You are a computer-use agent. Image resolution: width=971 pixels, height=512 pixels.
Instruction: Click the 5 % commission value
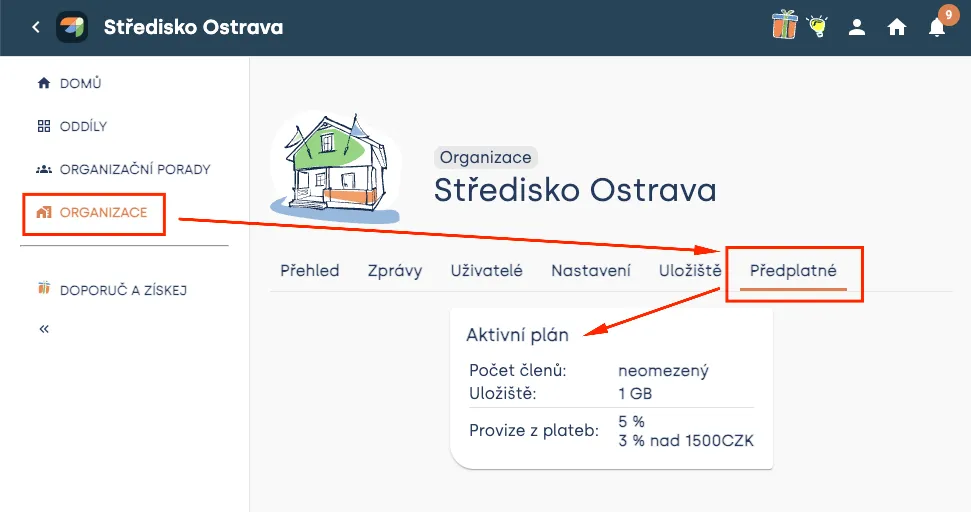tap(631, 422)
